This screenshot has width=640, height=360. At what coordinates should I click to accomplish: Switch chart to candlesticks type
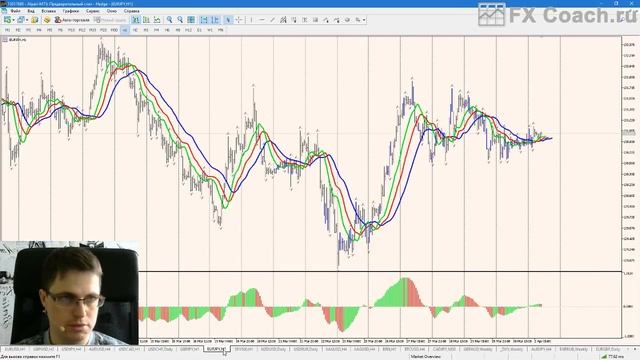pyautogui.click(x=146, y=20)
